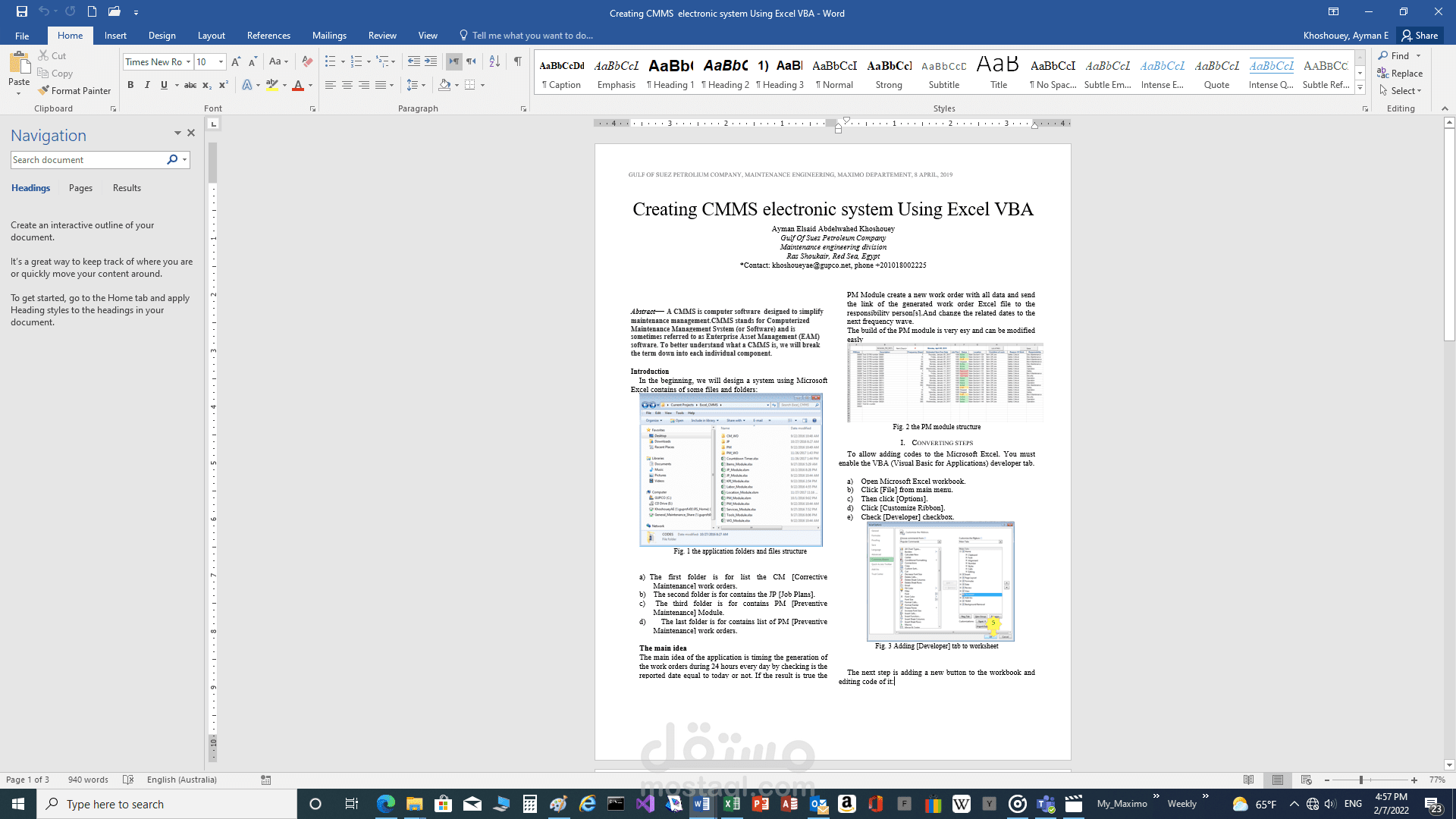Apply subscript formatting
Image resolution: width=1456 pixels, height=819 pixels.
(x=206, y=86)
